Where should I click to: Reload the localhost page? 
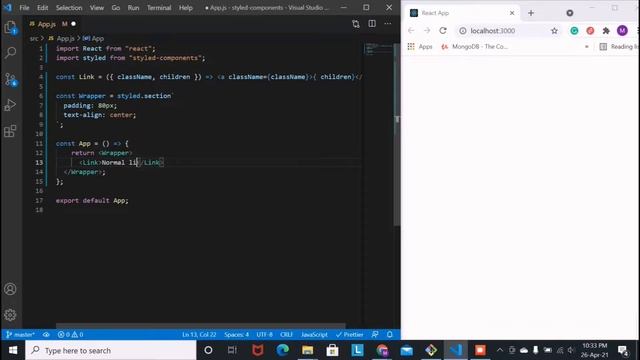coord(443,31)
